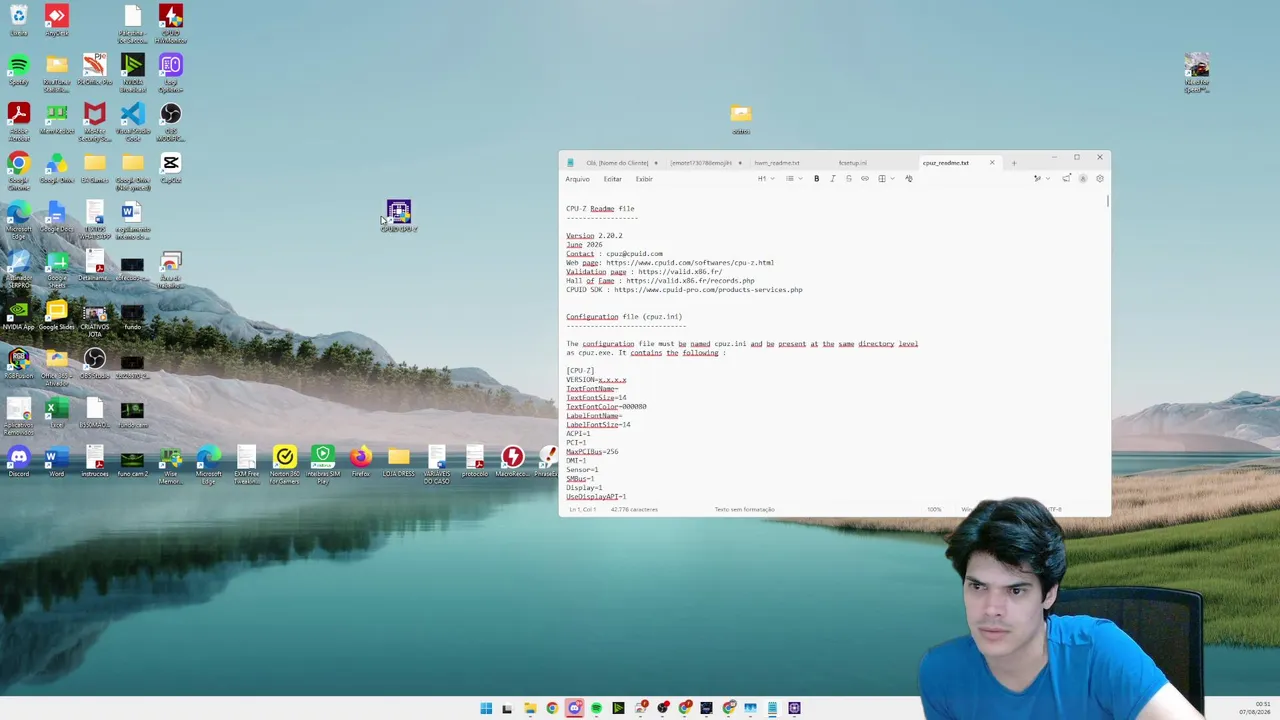Expand the list style dropdown in Notepad
This screenshot has width=1280, height=720.
pos(793,179)
